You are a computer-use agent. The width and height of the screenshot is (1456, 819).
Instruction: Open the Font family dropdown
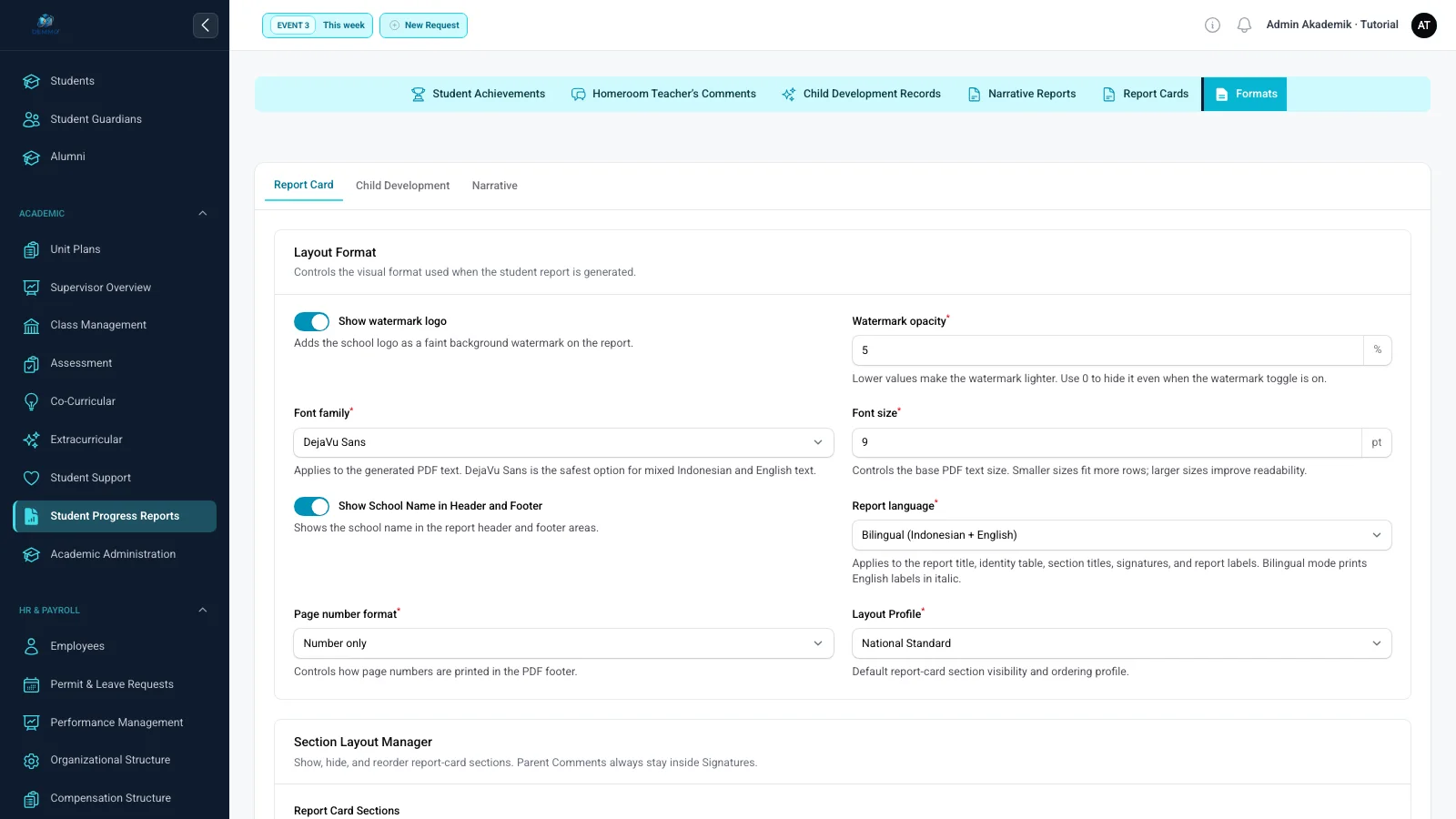click(563, 442)
